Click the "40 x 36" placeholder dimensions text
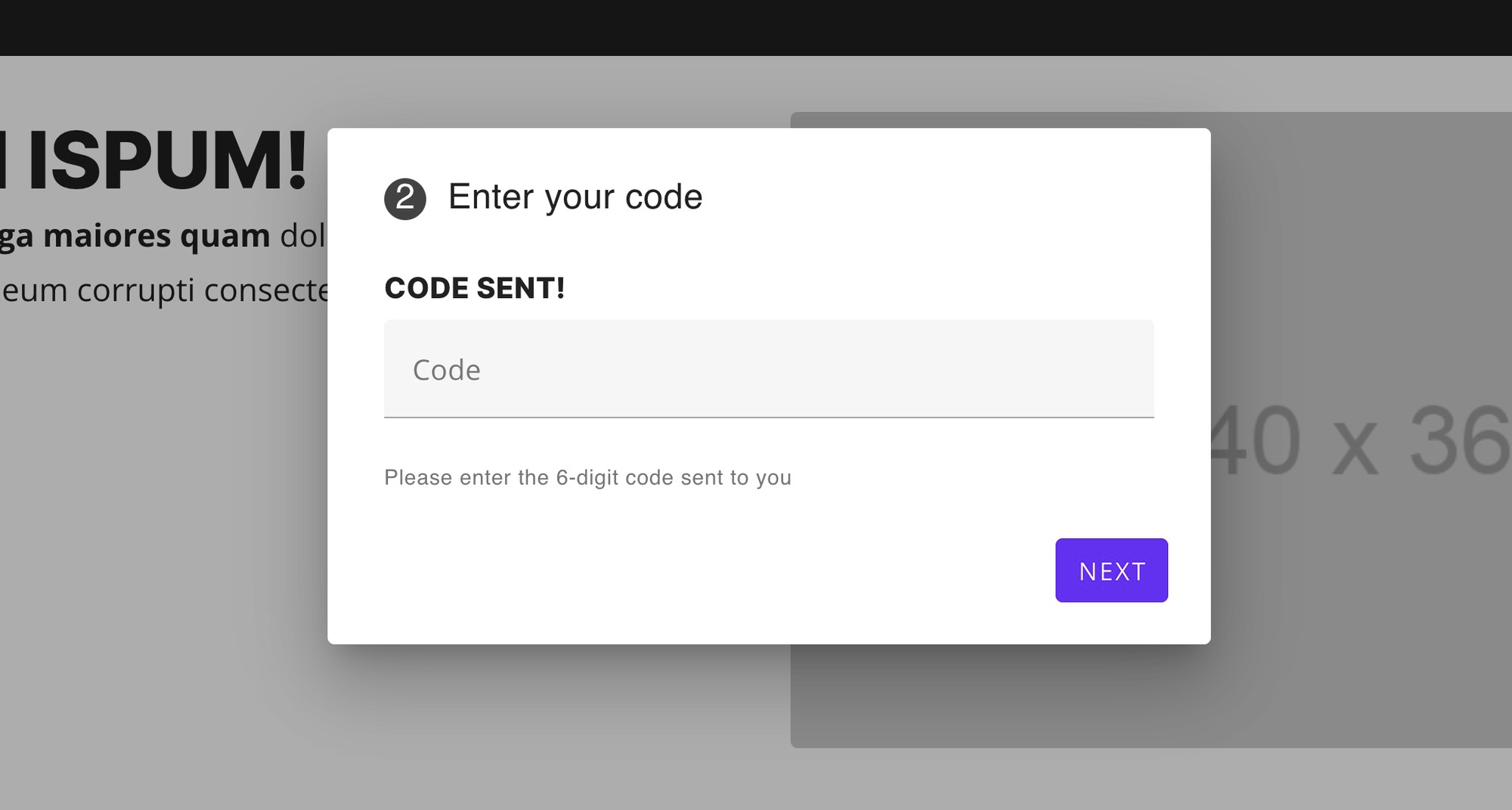The width and height of the screenshot is (1512, 810). (x=1361, y=442)
